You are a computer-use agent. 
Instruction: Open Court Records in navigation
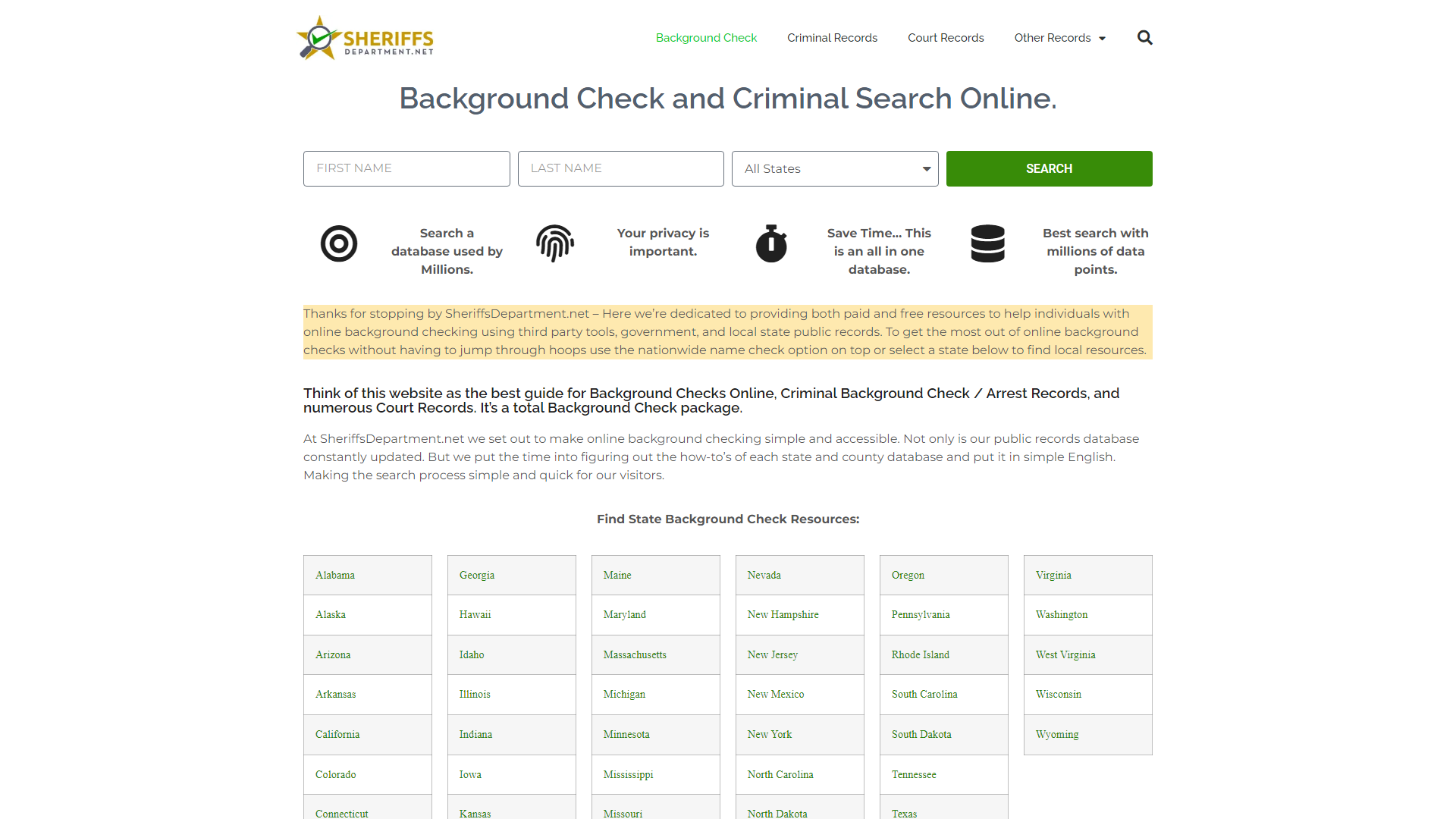point(946,38)
